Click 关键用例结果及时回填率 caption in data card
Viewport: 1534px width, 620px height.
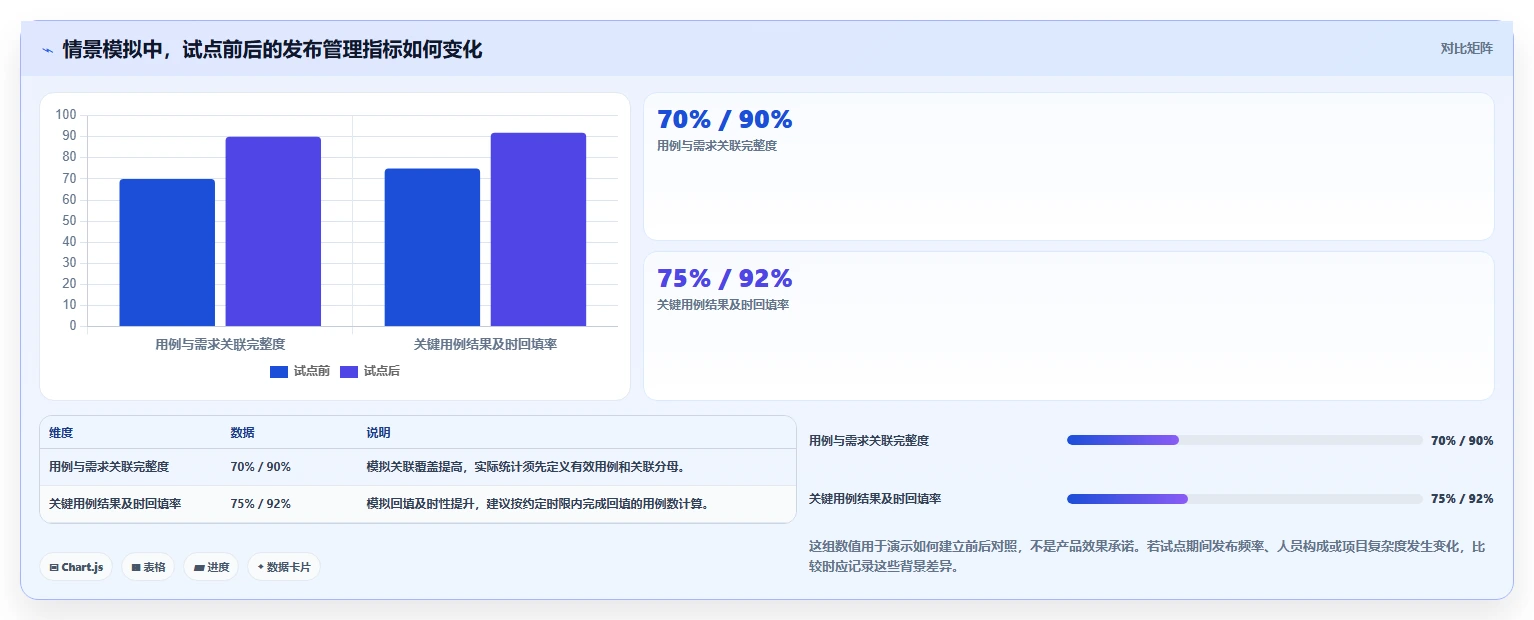[723, 305]
